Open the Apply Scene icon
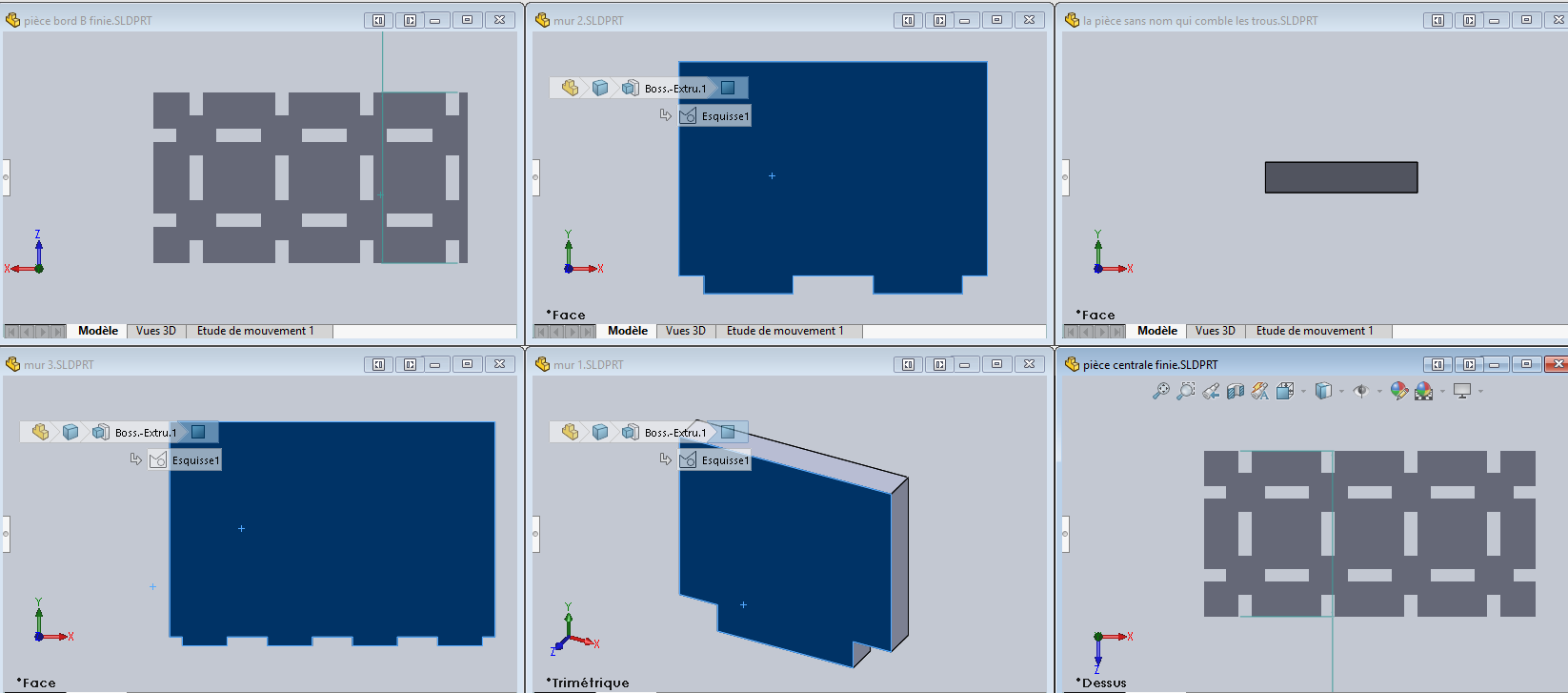Image resolution: width=1568 pixels, height=693 pixels. (1424, 391)
